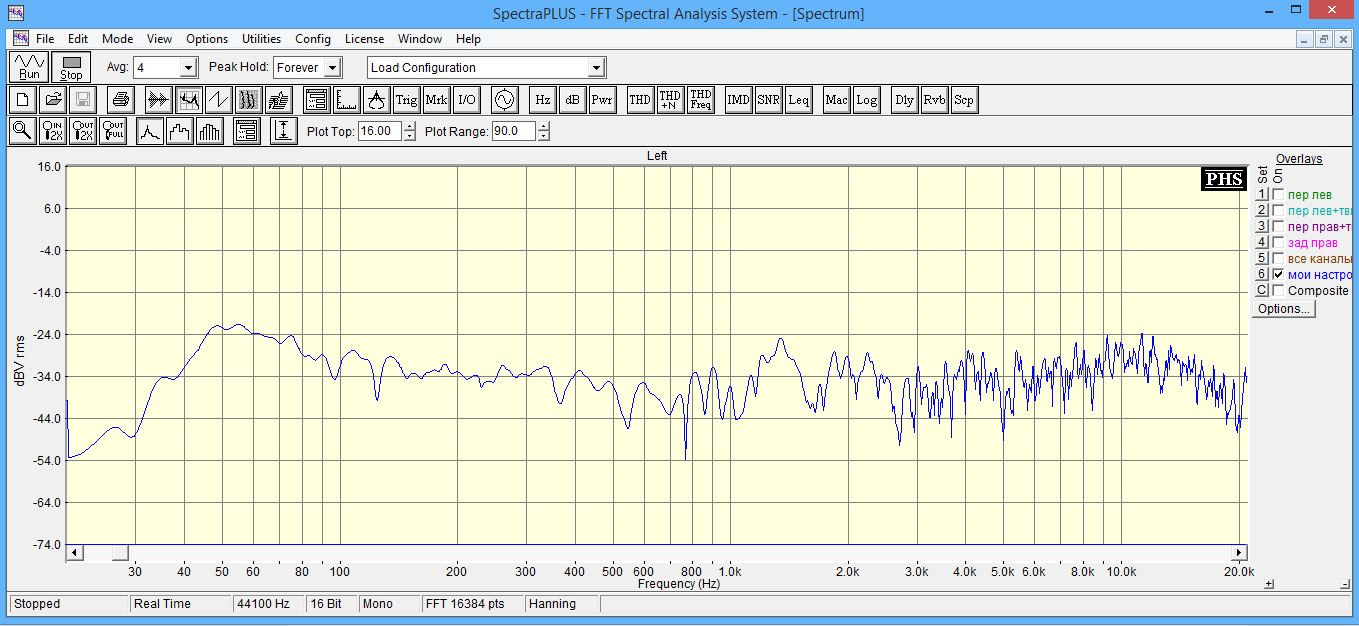Image resolution: width=1359 pixels, height=626 pixels.
Task: Open the THD Freq utility
Action: click(701, 100)
